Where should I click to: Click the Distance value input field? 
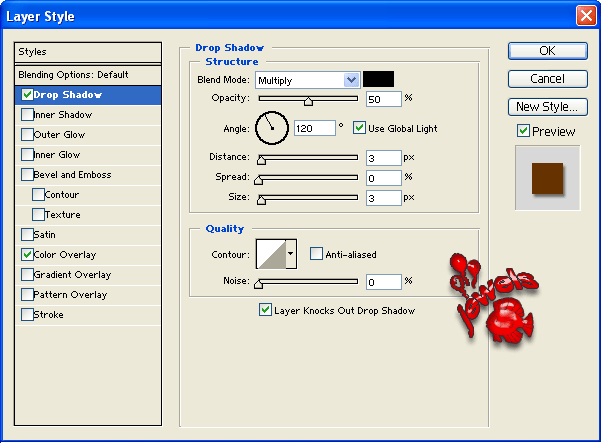pos(382,158)
